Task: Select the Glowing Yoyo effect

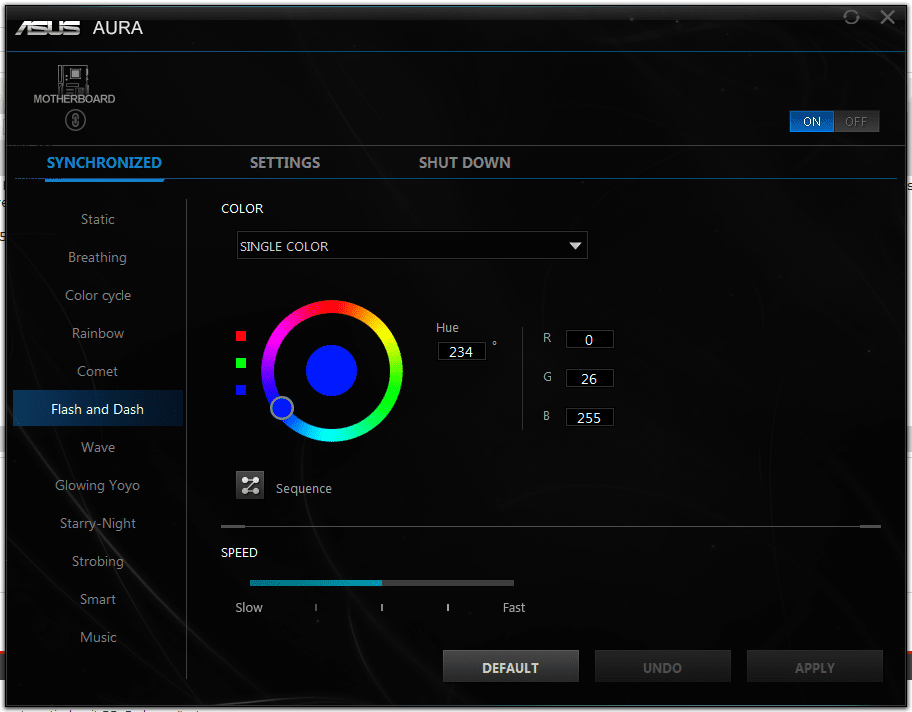Action: click(x=98, y=485)
